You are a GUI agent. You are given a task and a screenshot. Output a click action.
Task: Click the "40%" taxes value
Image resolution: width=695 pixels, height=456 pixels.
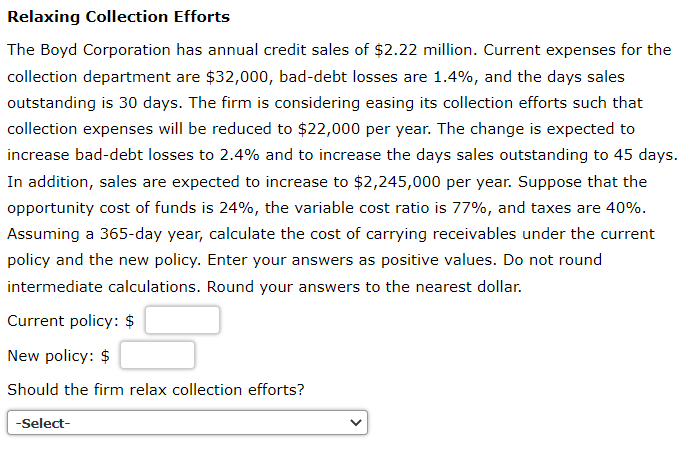(623, 208)
